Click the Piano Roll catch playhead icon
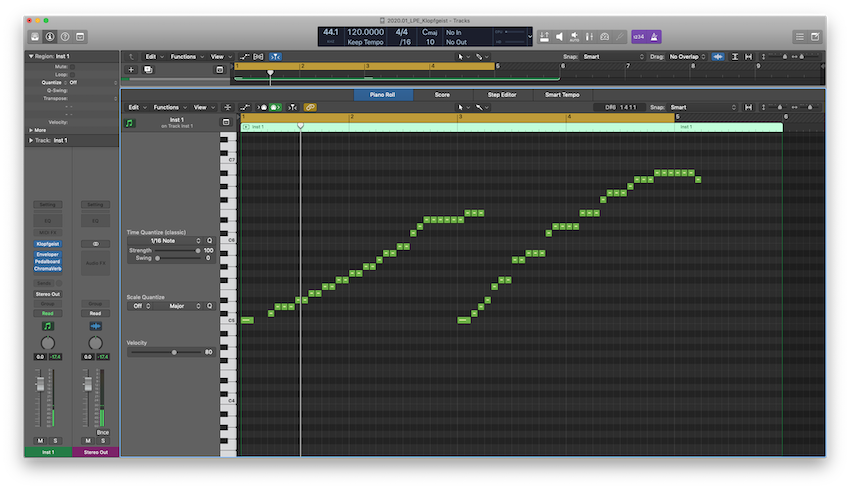Viewport: 850px width, 489px height. click(293, 107)
